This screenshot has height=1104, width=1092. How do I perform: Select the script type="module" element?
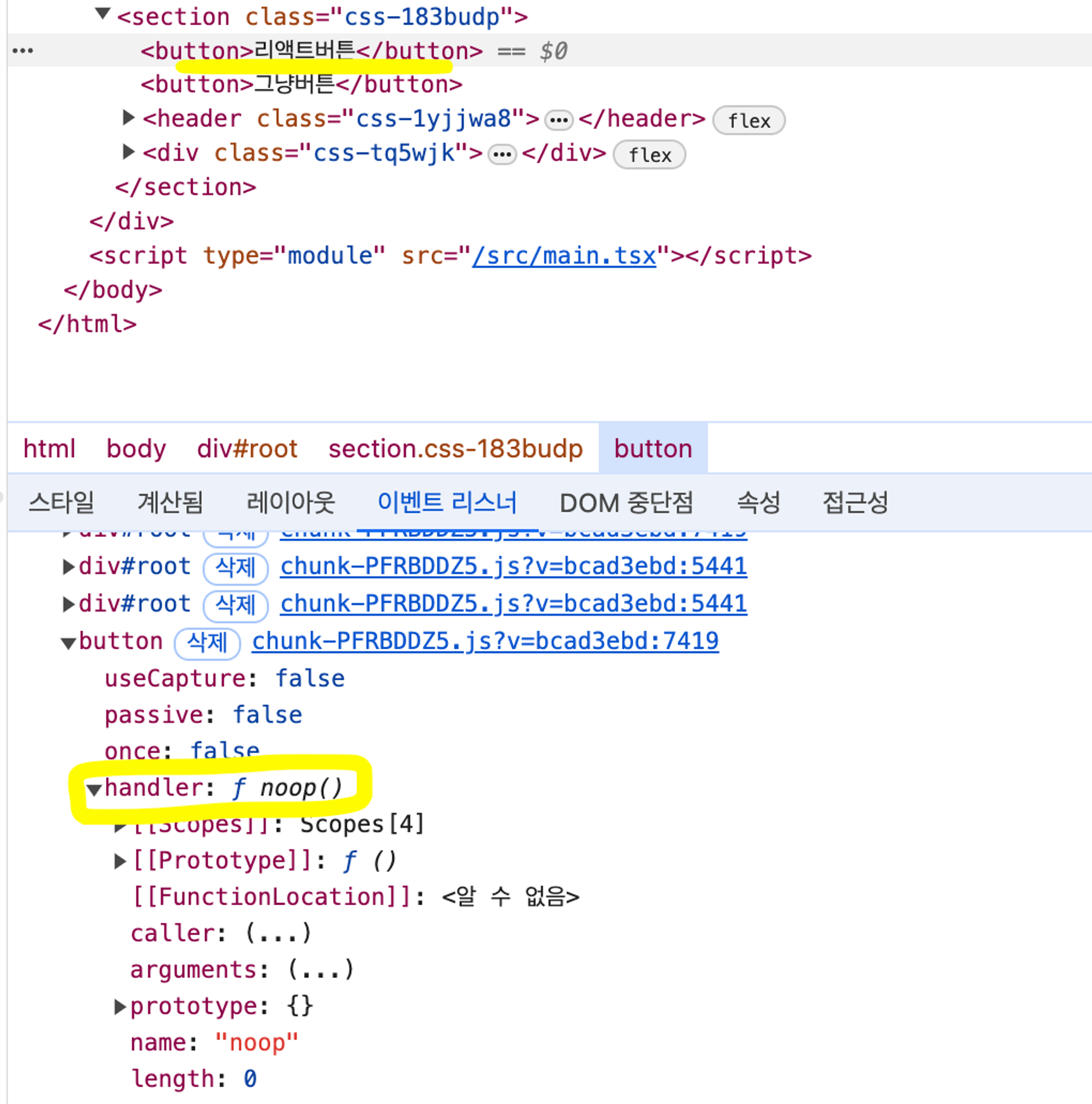[x=450, y=256]
